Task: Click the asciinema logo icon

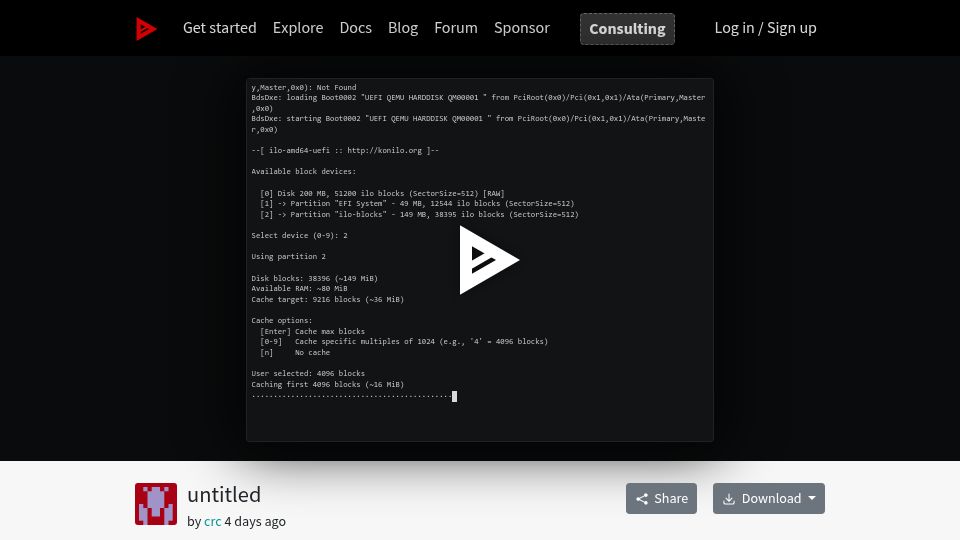Action: pyautogui.click(x=146, y=28)
